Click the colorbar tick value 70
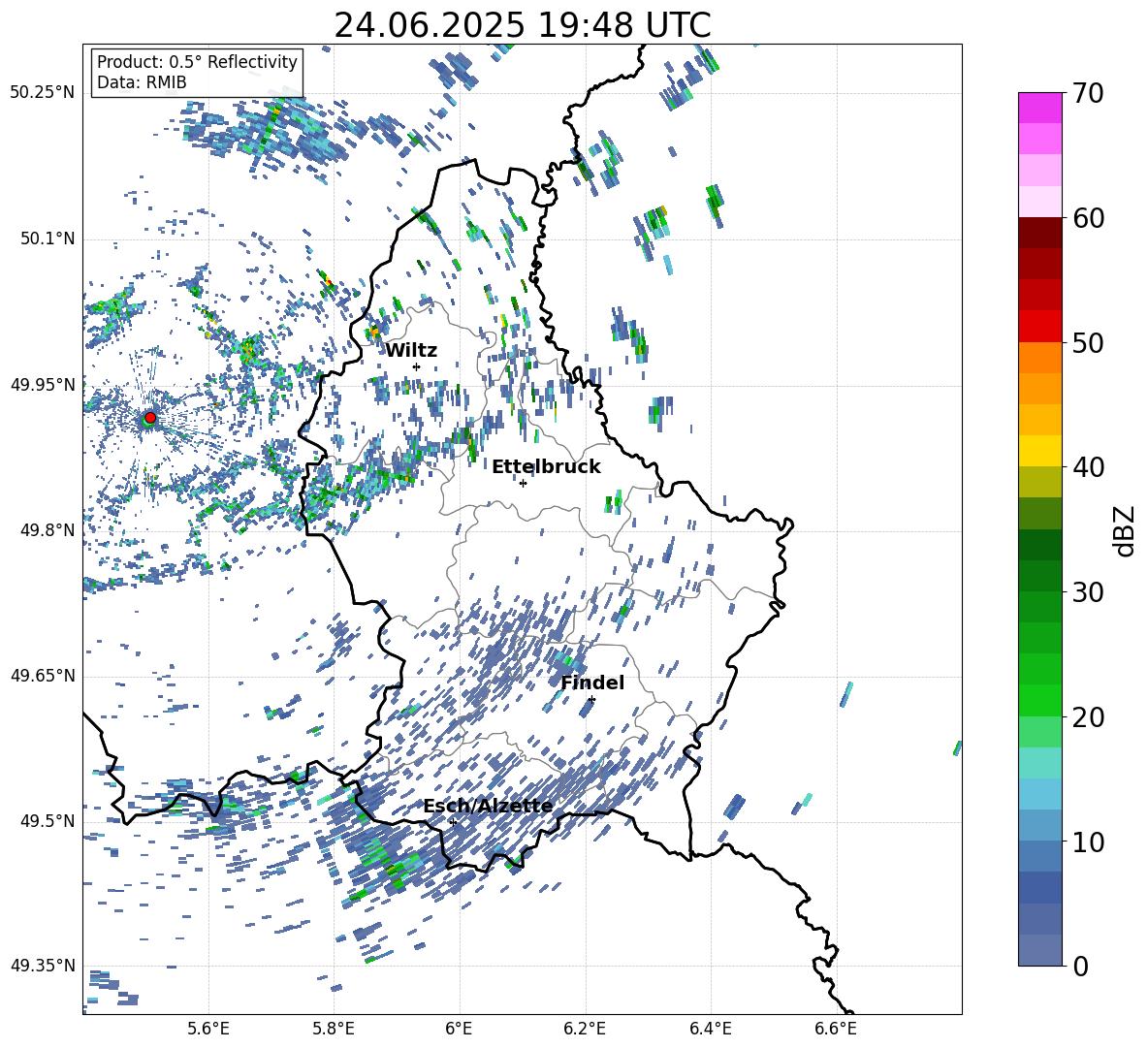This screenshot has width=1148, height=1048. coord(1089,94)
